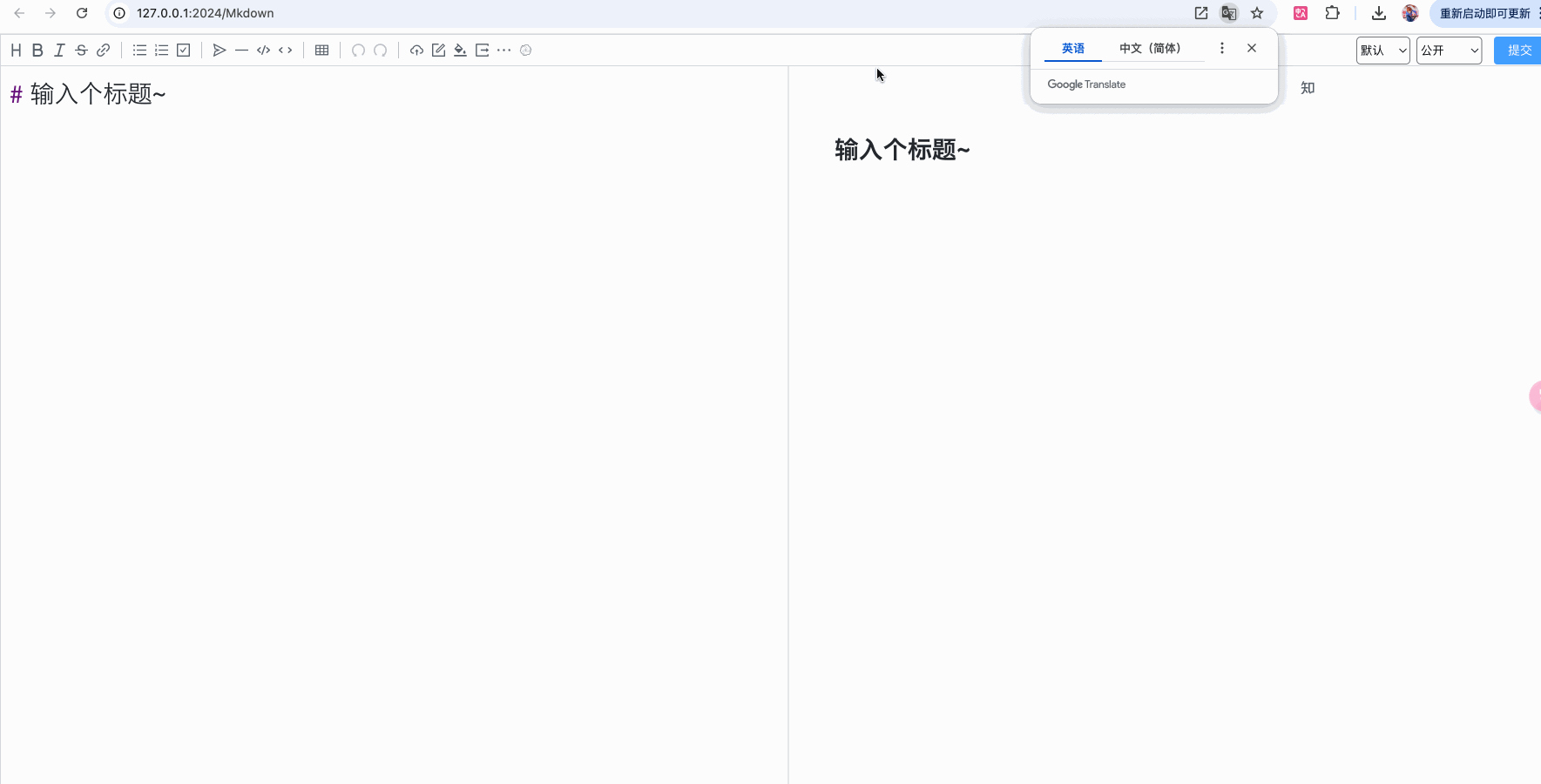Click the markdown editor heading text 输入个标题~

[98, 93]
